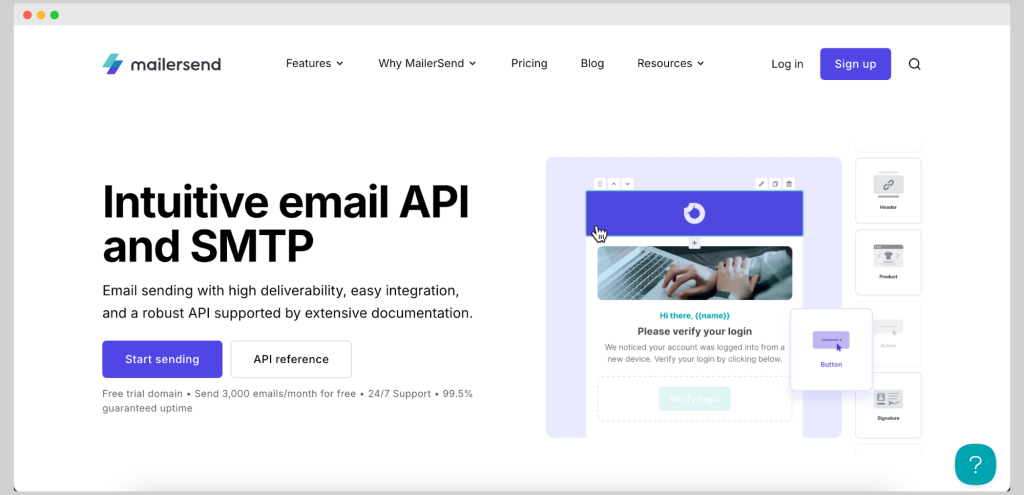
Task: Click the floating Button block card
Action: coord(831,349)
